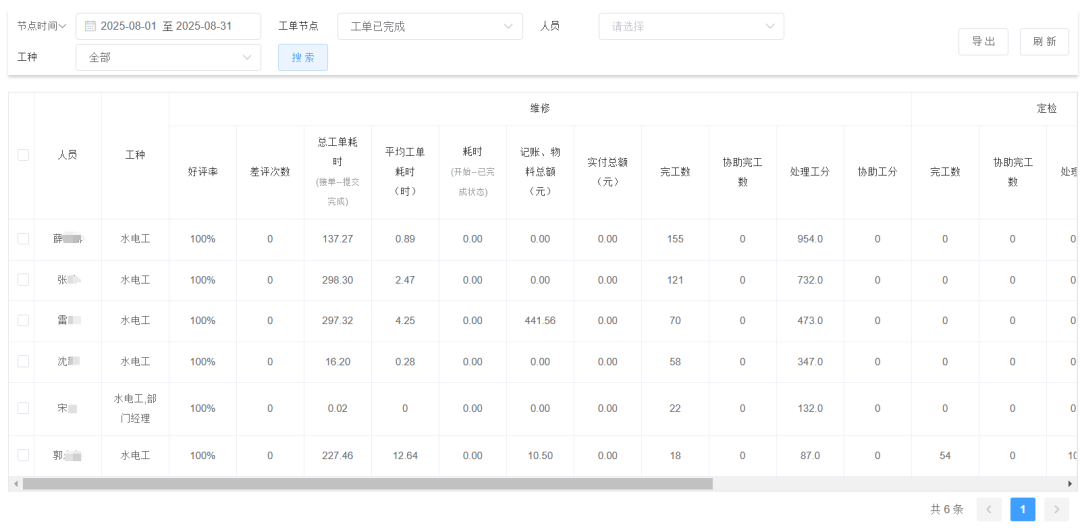The width and height of the screenshot is (1080, 528).
Task: Click the scrollbar's left arrow
Action: 15,484
